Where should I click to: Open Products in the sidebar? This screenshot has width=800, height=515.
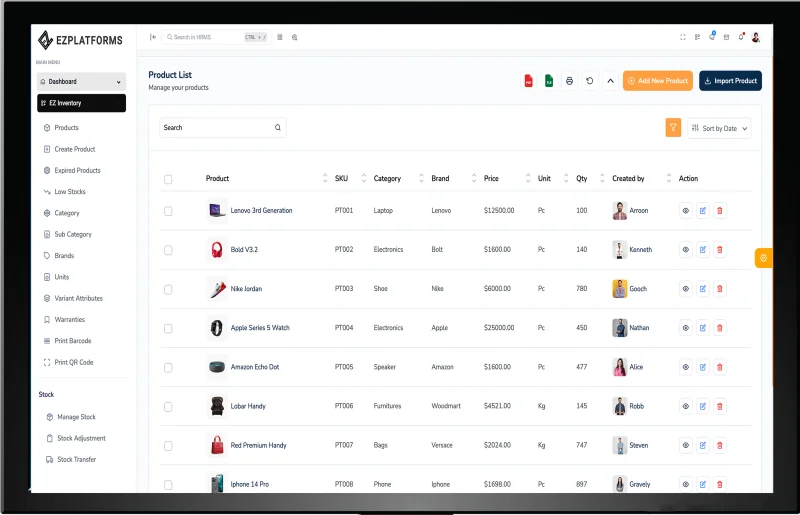(61, 128)
